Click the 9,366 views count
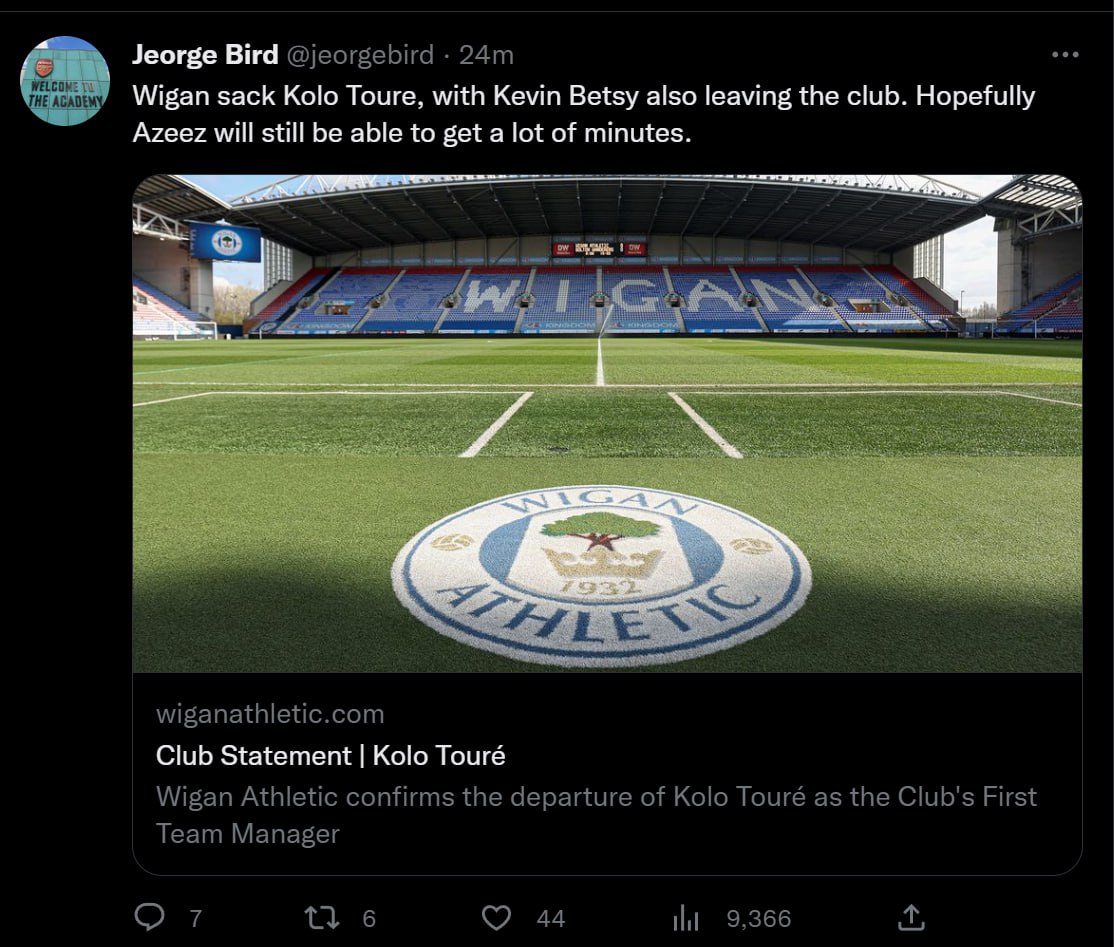The width and height of the screenshot is (1114, 947). (758, 918)
